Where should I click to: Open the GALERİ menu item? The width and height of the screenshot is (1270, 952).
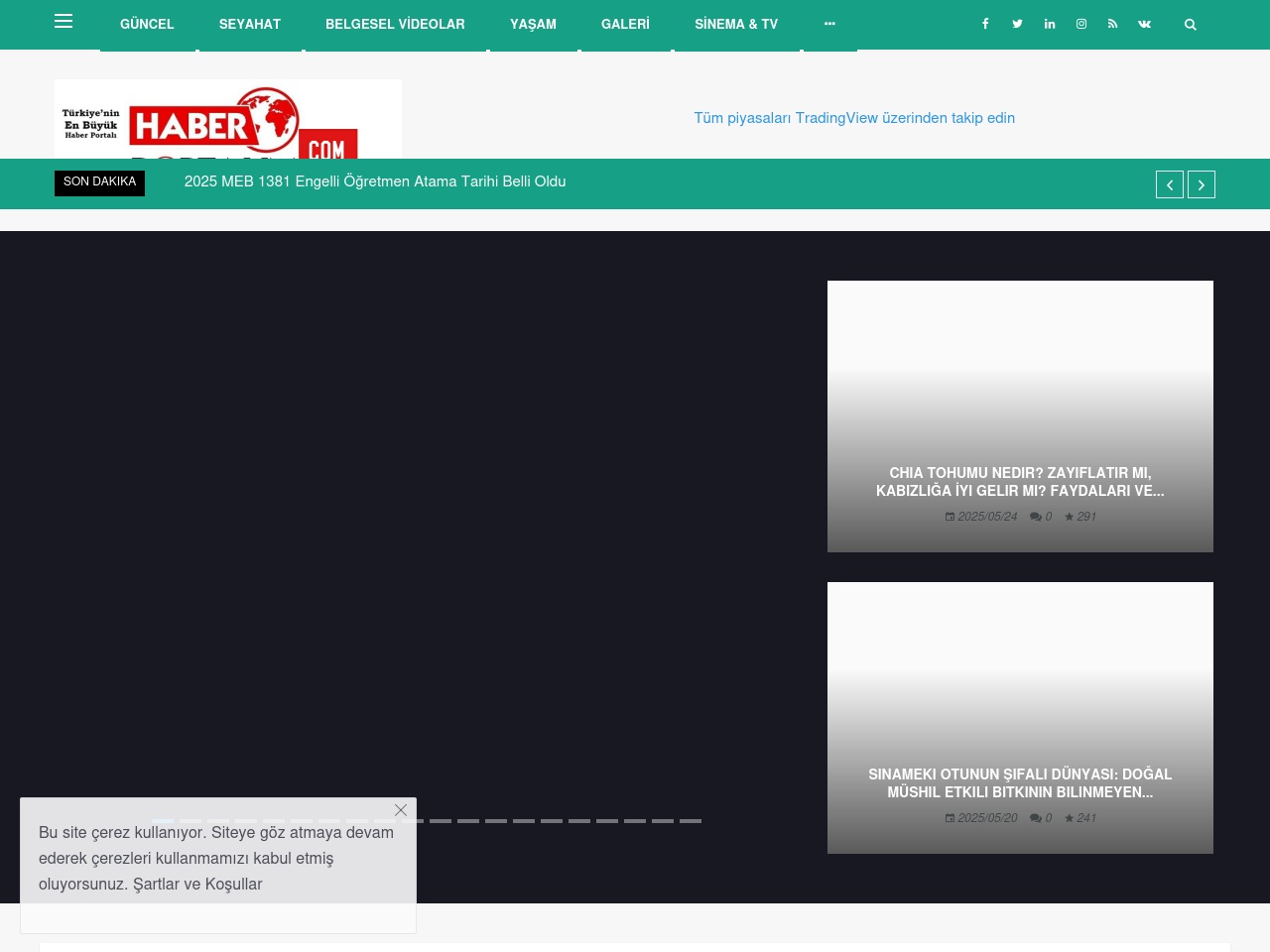[625, 24]
